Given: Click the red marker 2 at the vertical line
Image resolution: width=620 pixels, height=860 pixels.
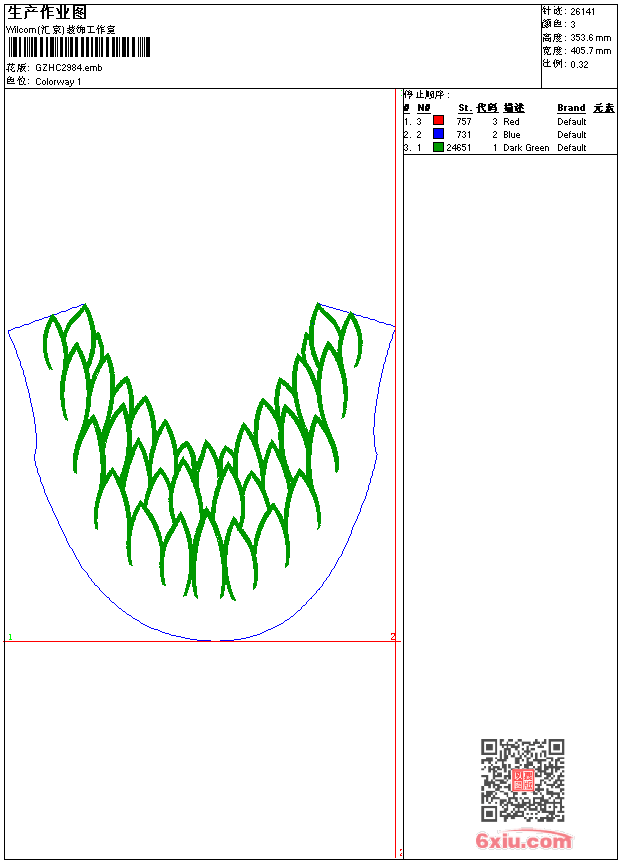Looking at the screenshot, I should [x=393, y=636].
